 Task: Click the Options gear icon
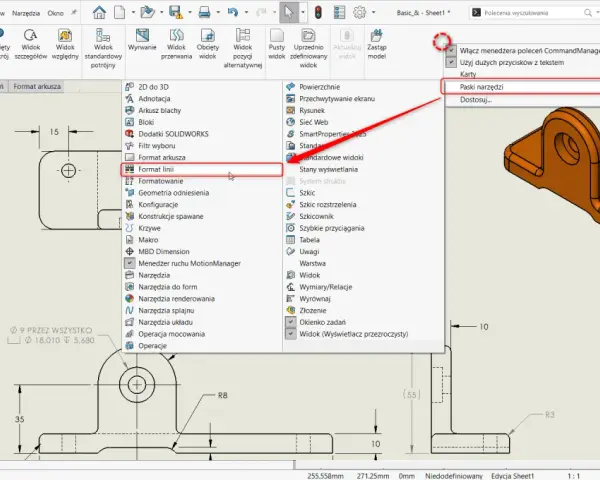[x=359, y=12]
